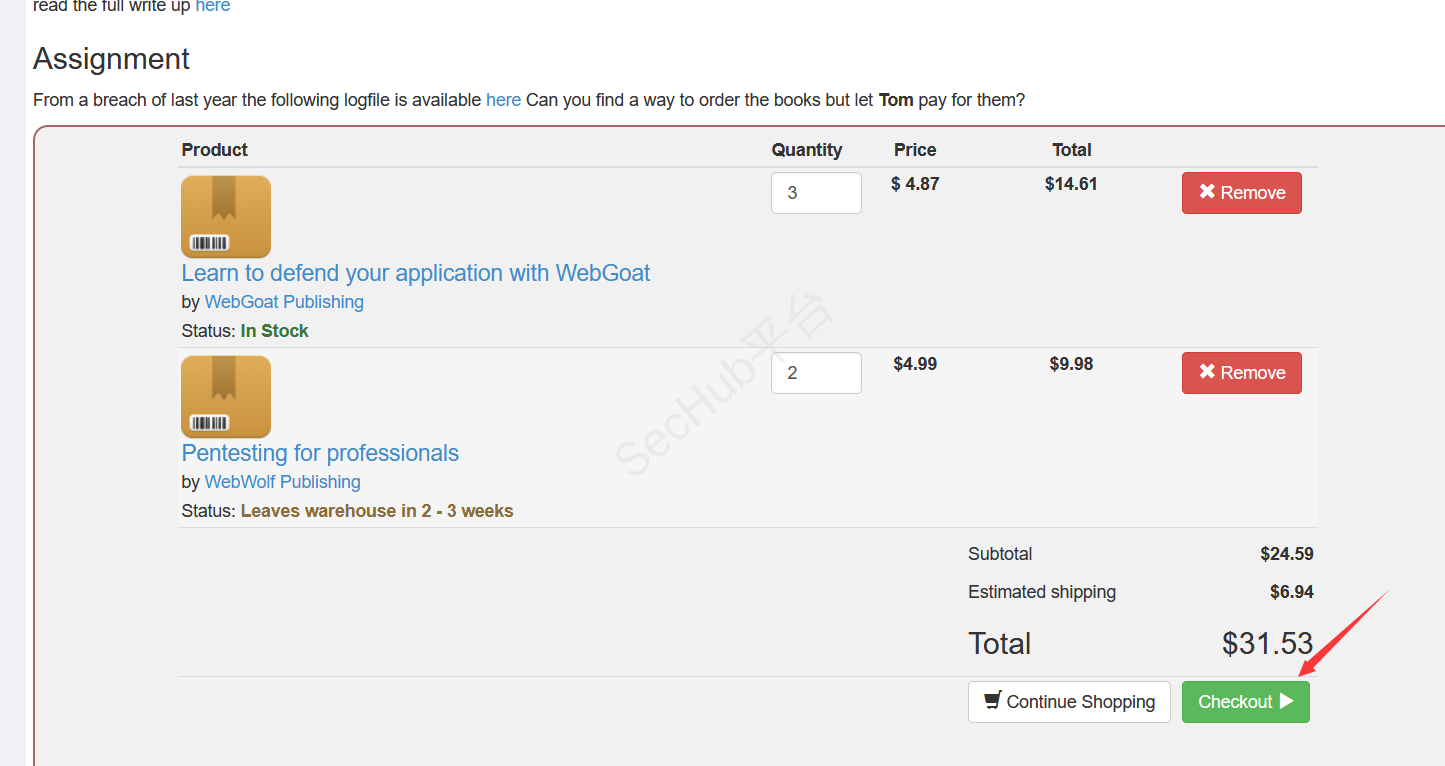Remove the WebGoat book from cart
Image resolution: width=1445 pixels, height=766 pixels.
pyautogui.click(x=1241, y=193)
